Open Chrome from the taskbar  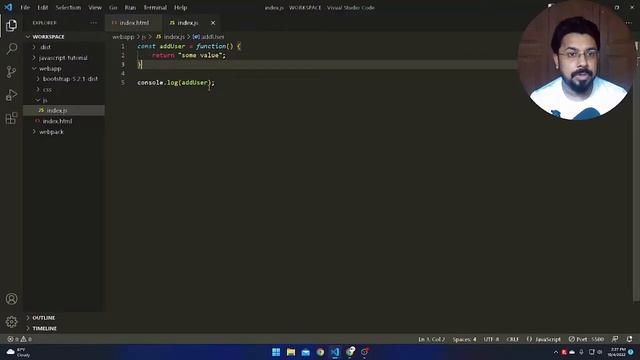(320, 352)
